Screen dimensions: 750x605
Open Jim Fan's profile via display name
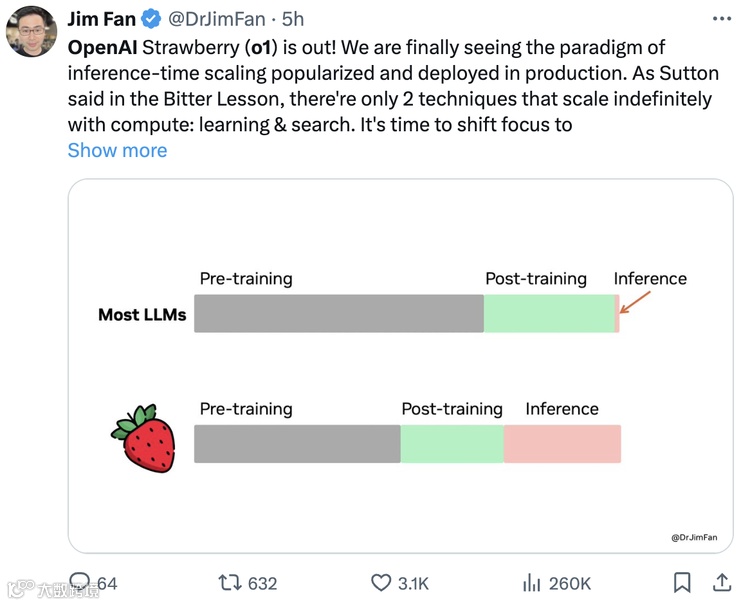pyautogui.click(x=101, y=19)
